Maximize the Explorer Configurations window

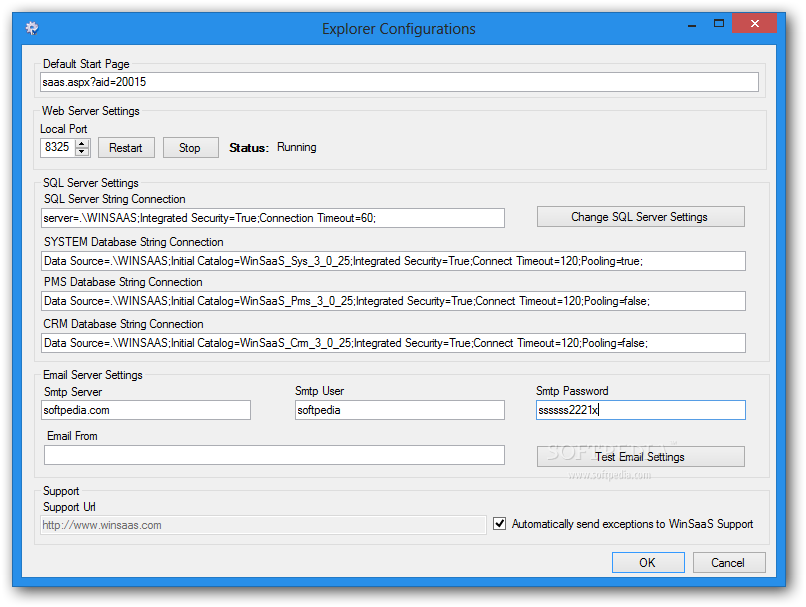tap(719, 24)
